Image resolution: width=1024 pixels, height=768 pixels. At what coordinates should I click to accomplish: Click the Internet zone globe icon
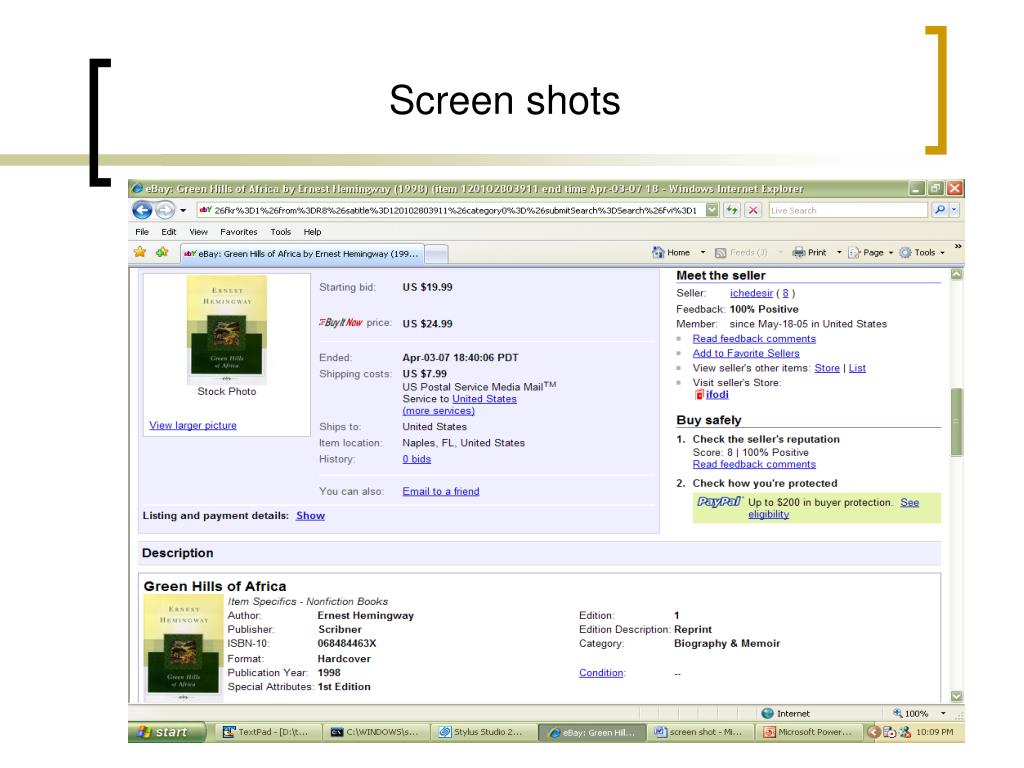pyautogui.click(x=767, y=713)
